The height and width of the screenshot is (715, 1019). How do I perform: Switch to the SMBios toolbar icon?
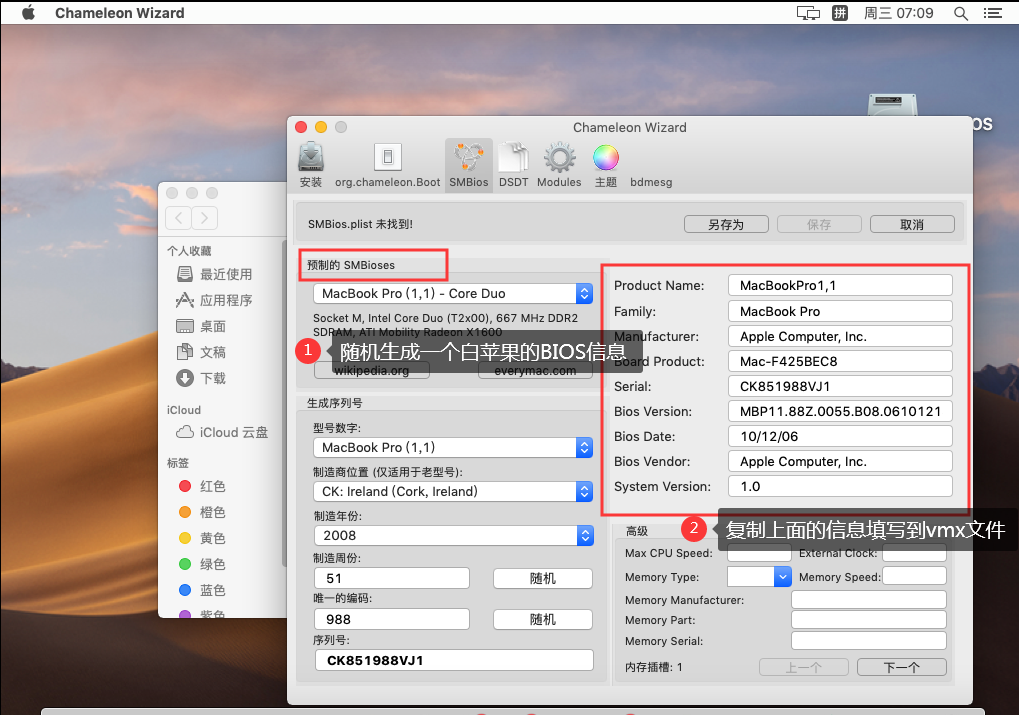click(x=469, y=164)
